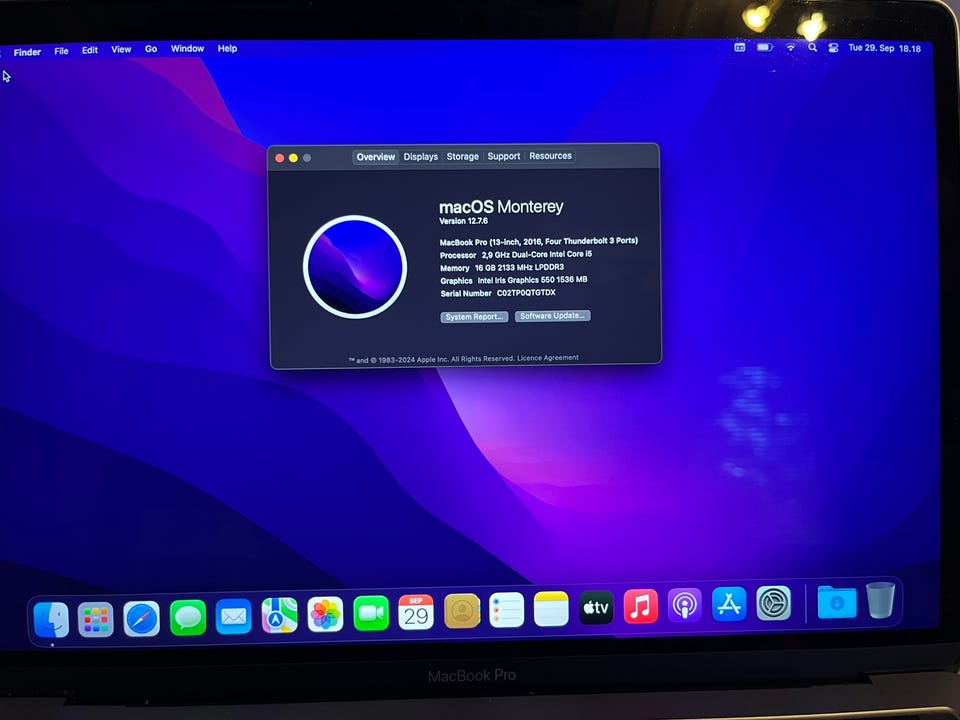Go to the Support tab
The height and width of the screenshot is (720, 960).
coord(504,156)
